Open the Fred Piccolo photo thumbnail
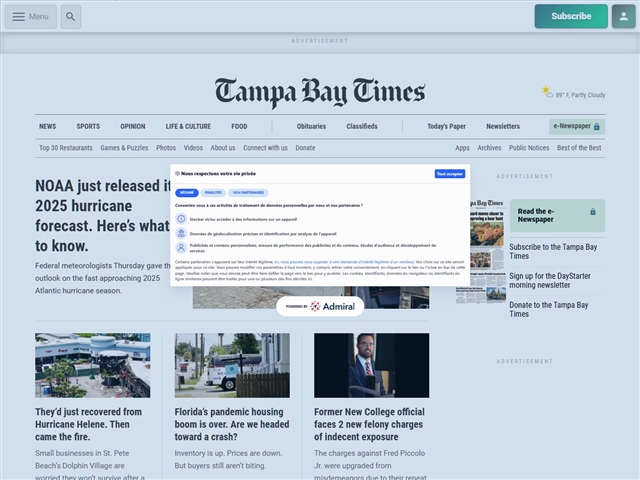Screen dimensions: 640x480 tap(371, 365)
